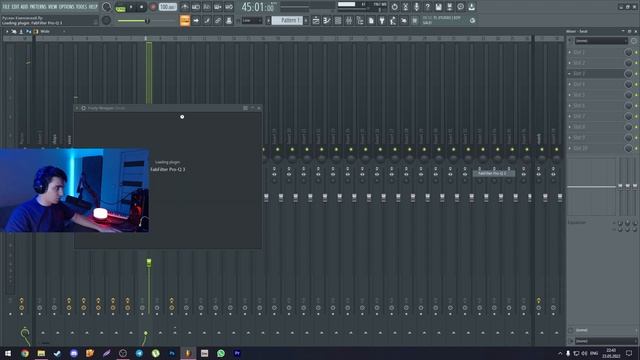
Task: Toggle loop recording icon
Action: click(229, 7)
